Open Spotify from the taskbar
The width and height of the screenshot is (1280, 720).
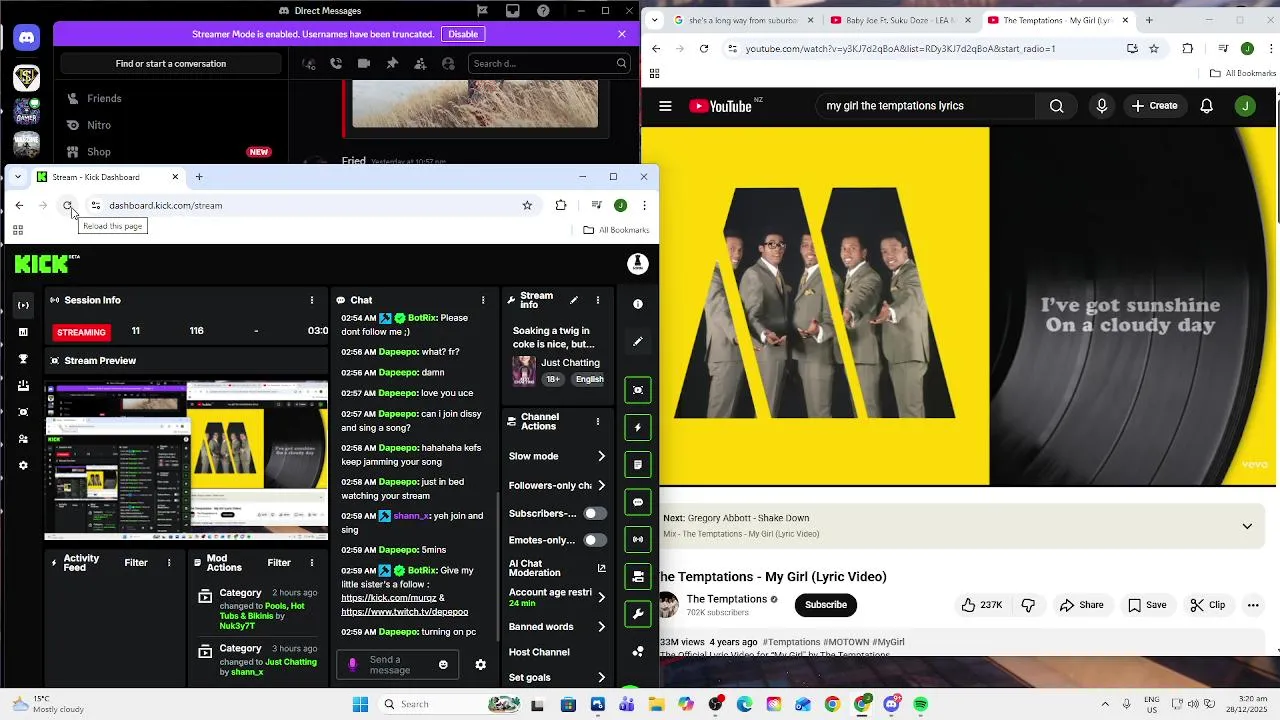pyautogui.click(x=921, y=704)
